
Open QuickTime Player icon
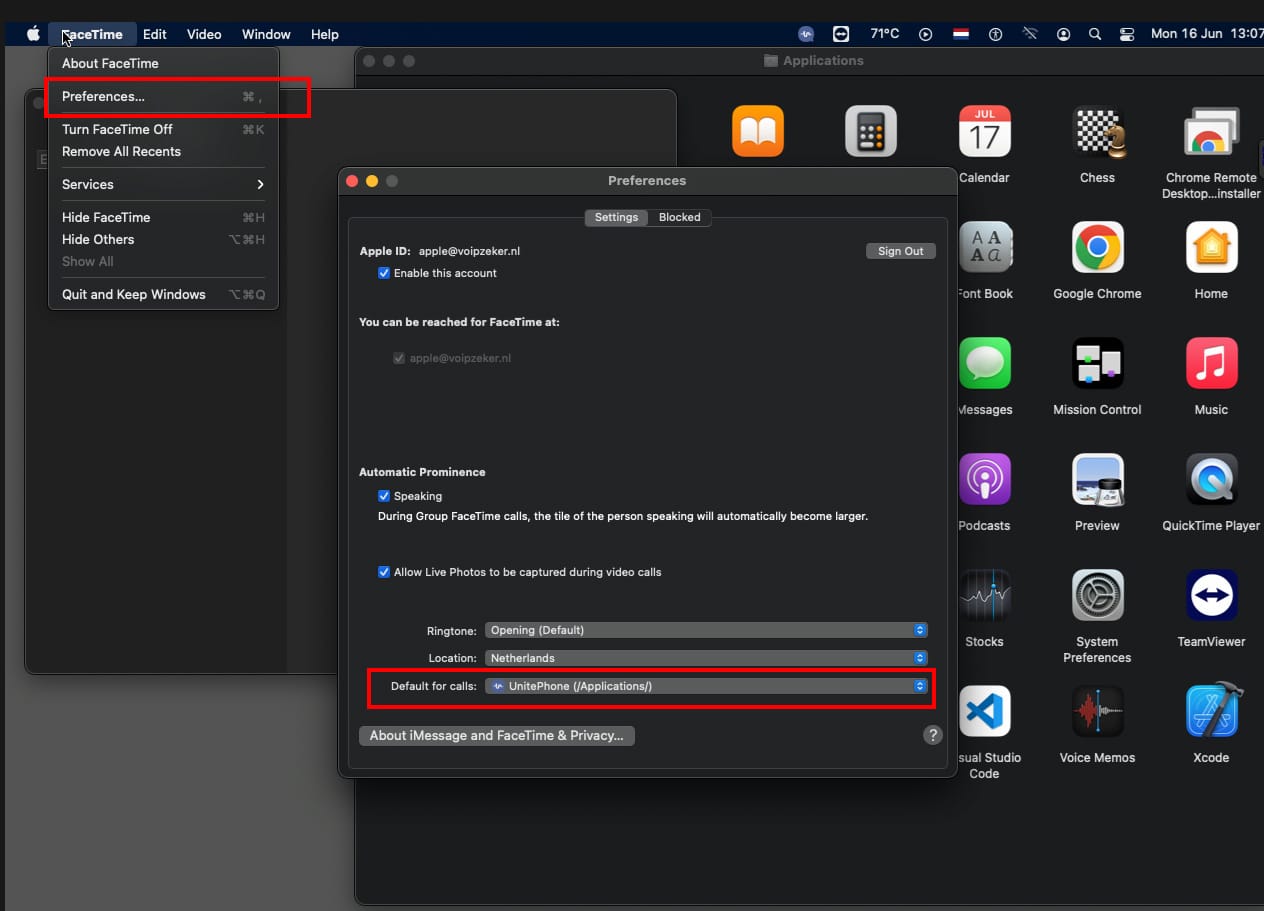[x=1211, y=479]
